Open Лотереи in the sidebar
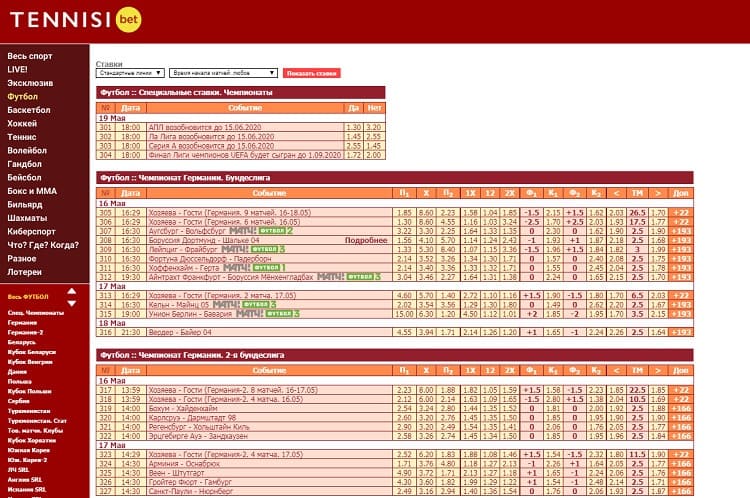This screenshot has width=750, height=498. (24, 272)
